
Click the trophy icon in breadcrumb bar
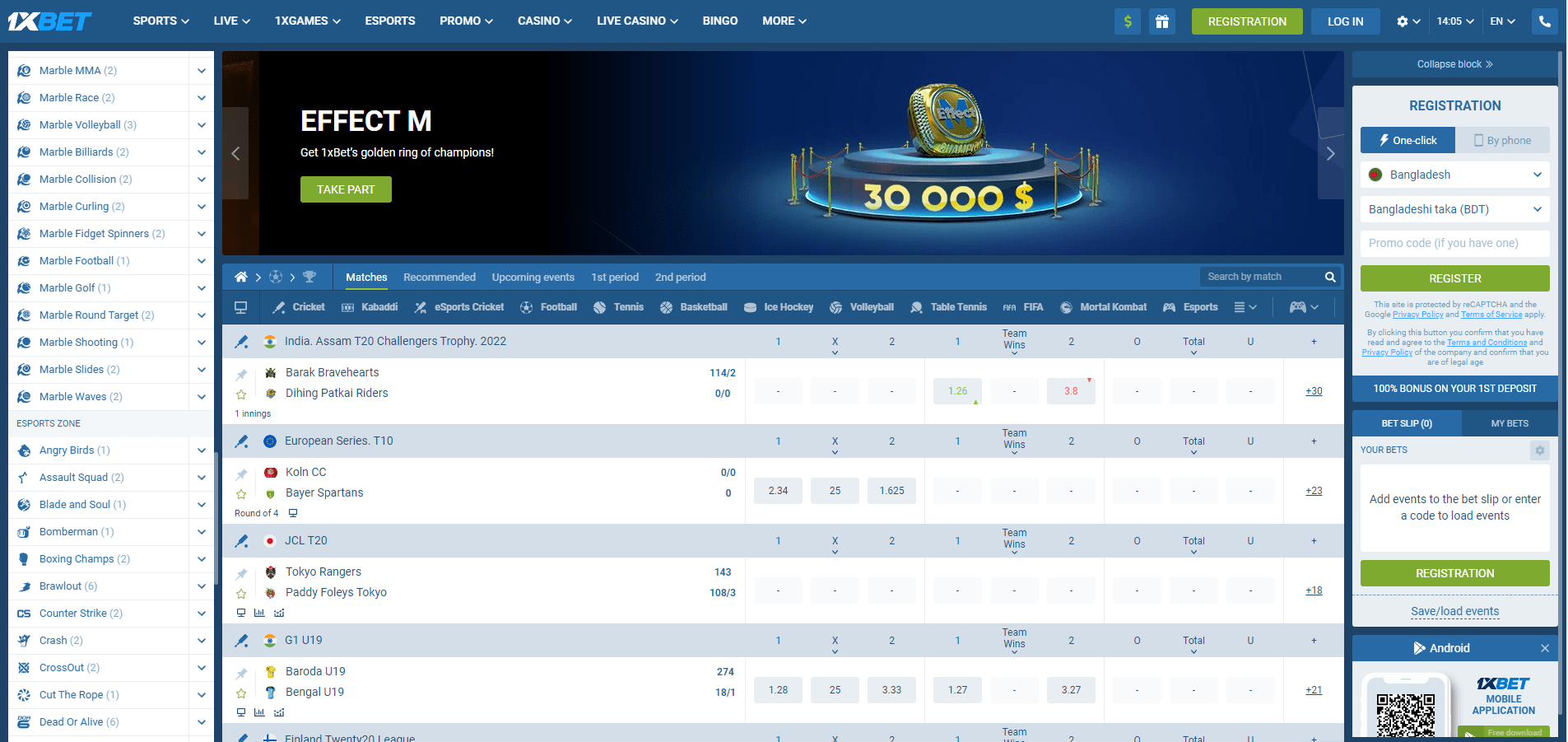click(x=309, y=277)
